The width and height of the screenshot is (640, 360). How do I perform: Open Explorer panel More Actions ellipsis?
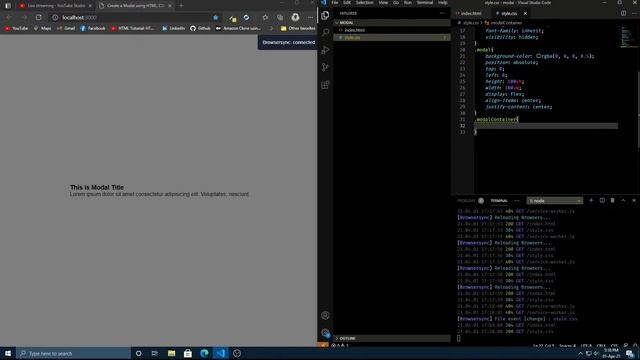[442, 13]
